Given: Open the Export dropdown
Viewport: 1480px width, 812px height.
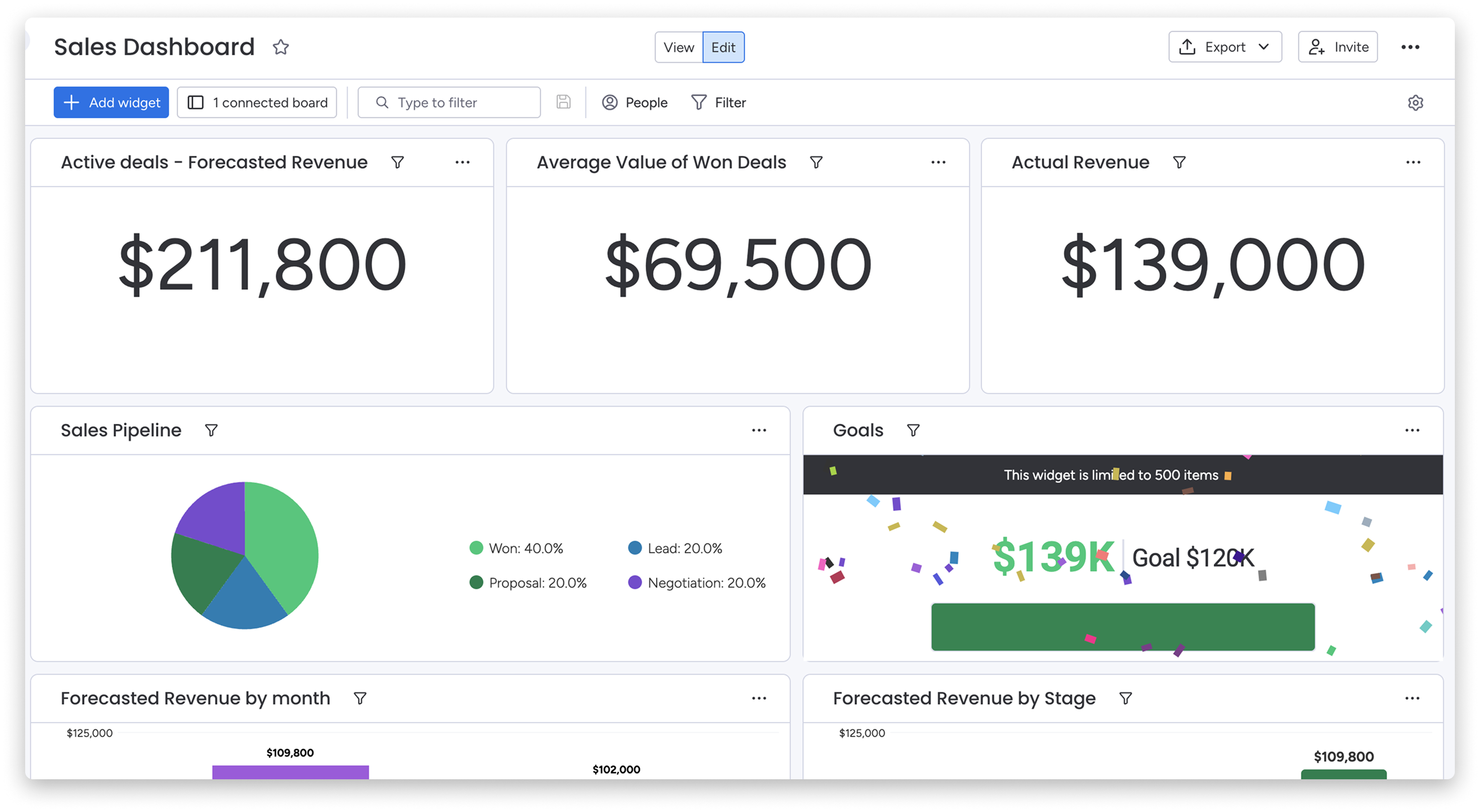Looking at the screenshot, I should click(x=1224, y=47).
